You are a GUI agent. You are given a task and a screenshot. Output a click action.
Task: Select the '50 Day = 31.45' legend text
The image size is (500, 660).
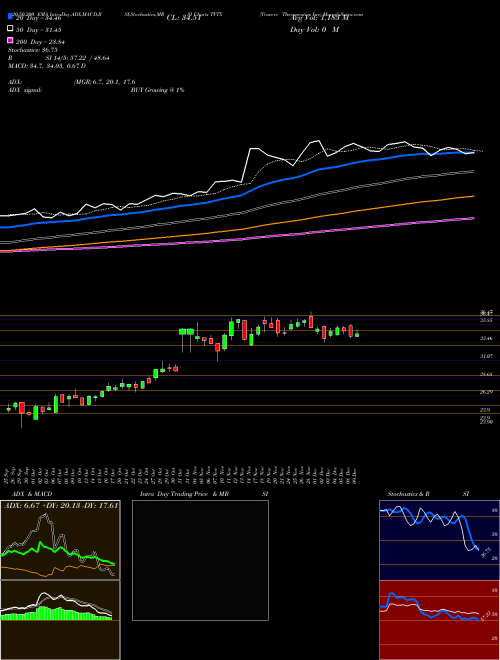click(39, 30)
